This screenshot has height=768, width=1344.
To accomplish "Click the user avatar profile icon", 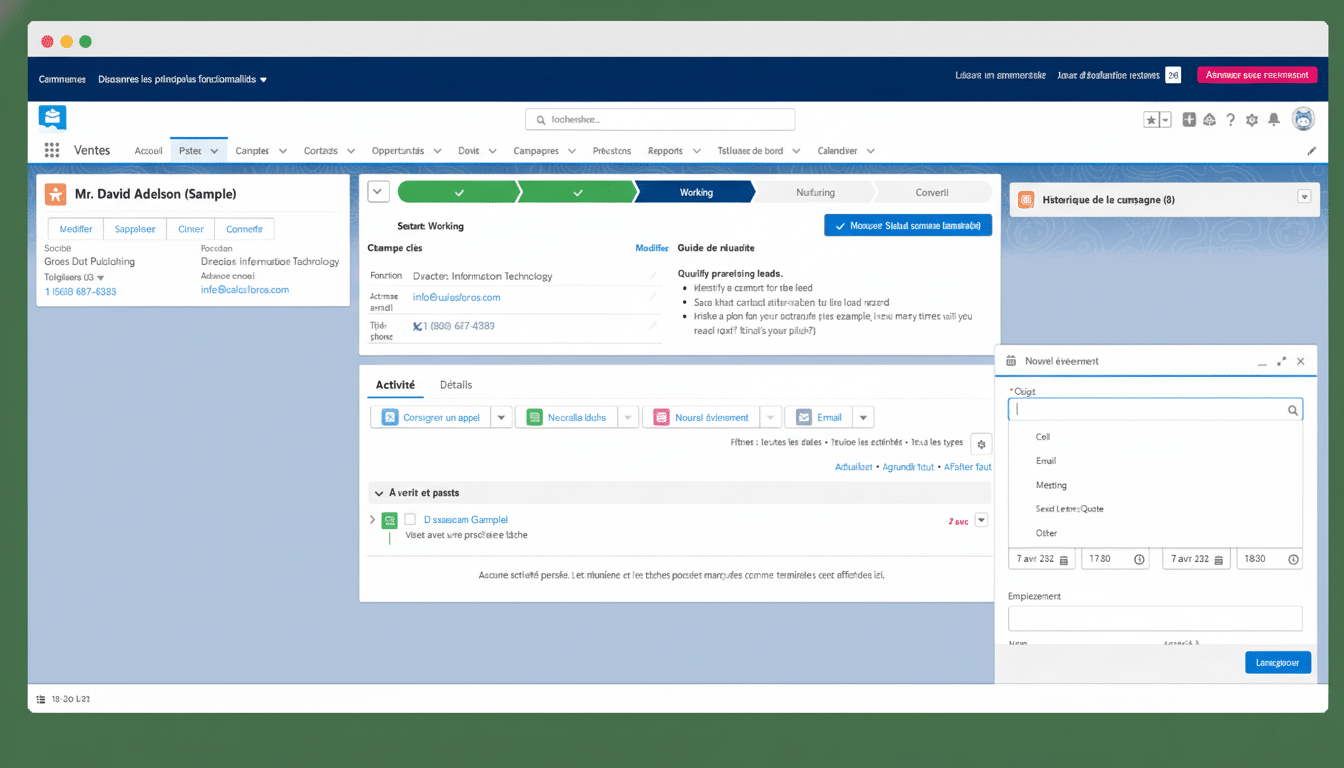I will click(x=1303, y=119).
